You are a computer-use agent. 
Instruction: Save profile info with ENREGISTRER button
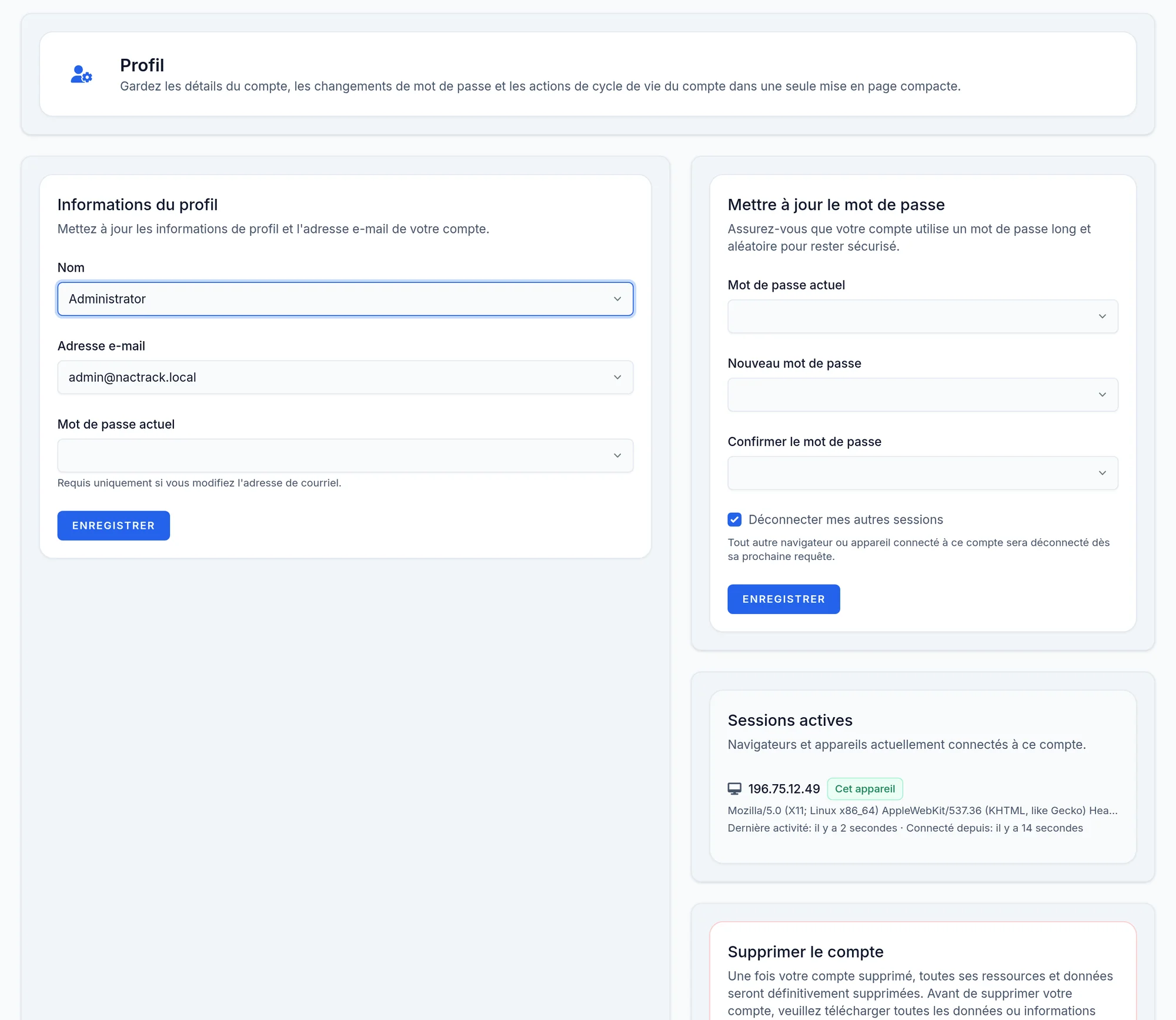coord(113,525)
